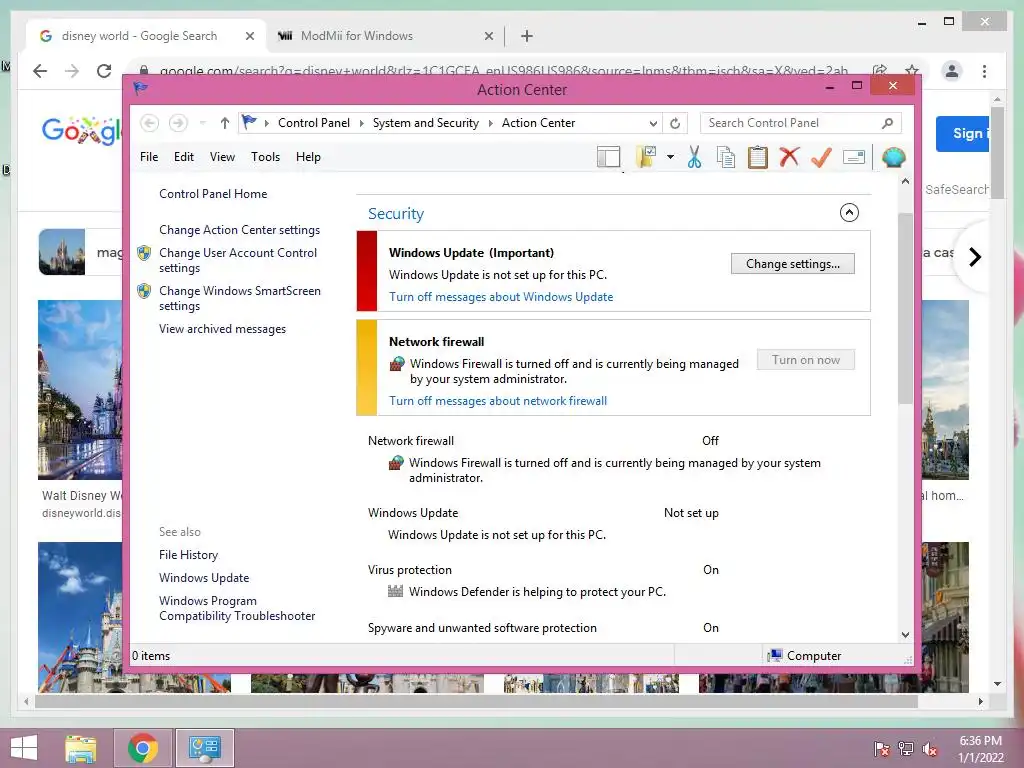This screenshot has width=1024, height=768.
Task: Open Windows Update under See also
Action: [x=204, y=577]
